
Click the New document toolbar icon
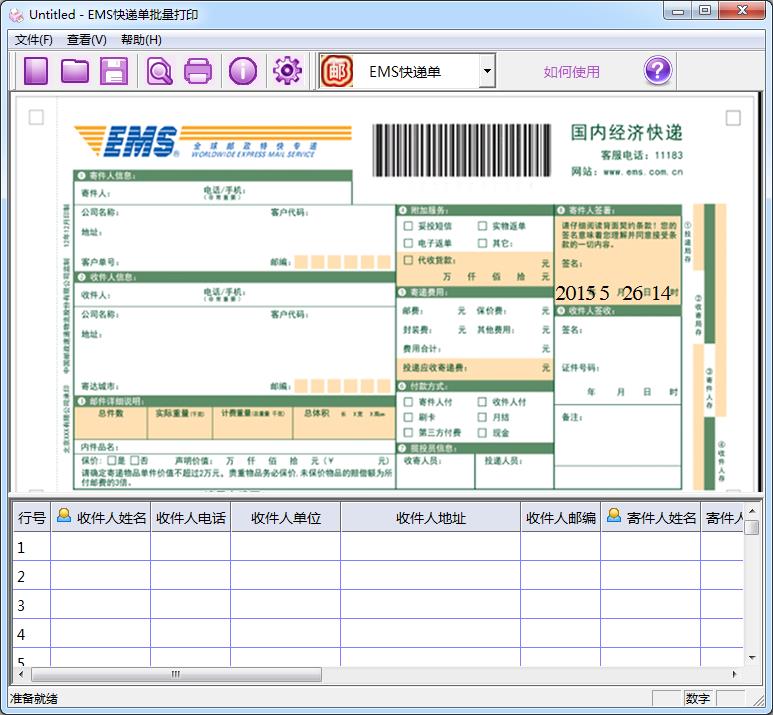pyautogui.click(x=35, y=71)
